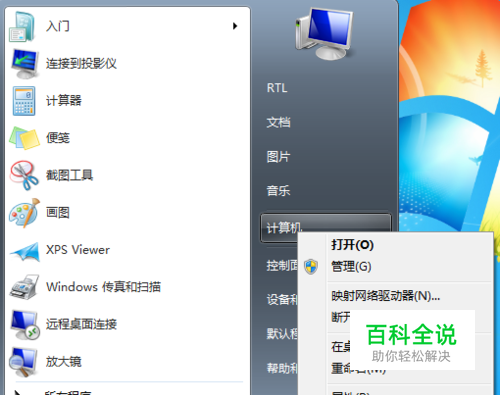
Task: Click the 连接到投影仪 projector icon
Action: pos(25,64)
